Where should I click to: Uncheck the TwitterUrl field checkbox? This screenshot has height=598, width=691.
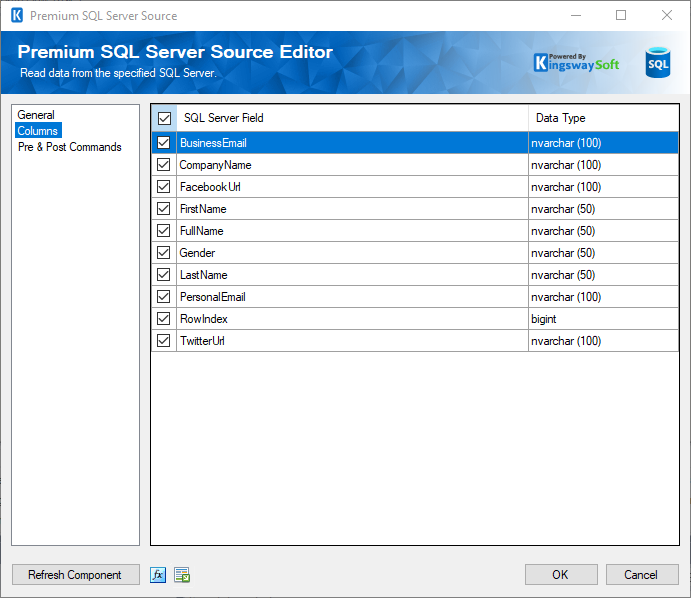point(163,341)
